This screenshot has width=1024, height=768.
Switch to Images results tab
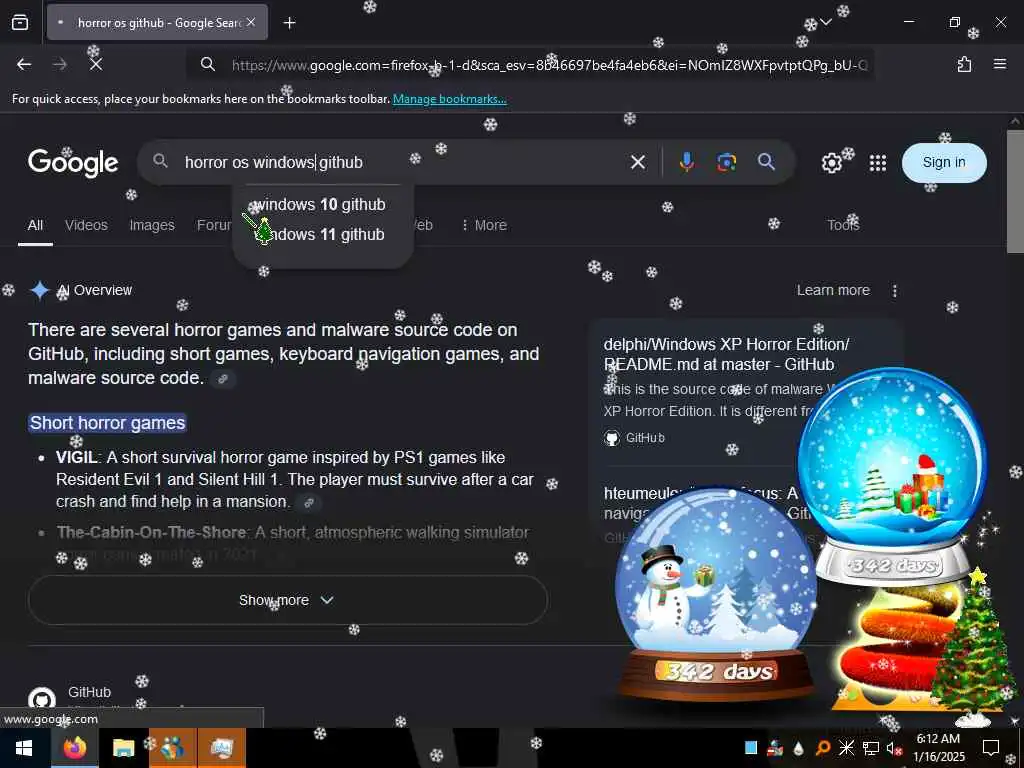pos(152,225)
